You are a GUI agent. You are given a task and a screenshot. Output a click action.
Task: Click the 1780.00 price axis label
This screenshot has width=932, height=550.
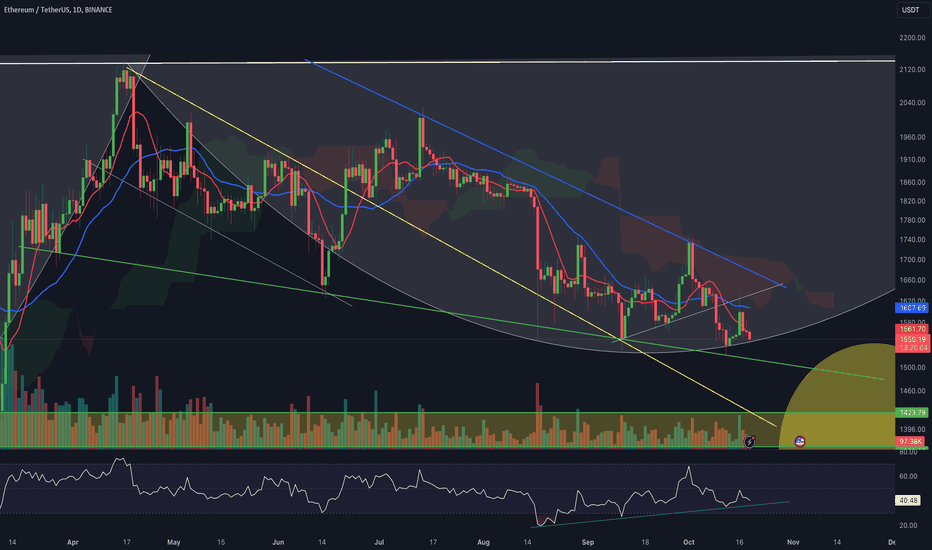point(912,221)
